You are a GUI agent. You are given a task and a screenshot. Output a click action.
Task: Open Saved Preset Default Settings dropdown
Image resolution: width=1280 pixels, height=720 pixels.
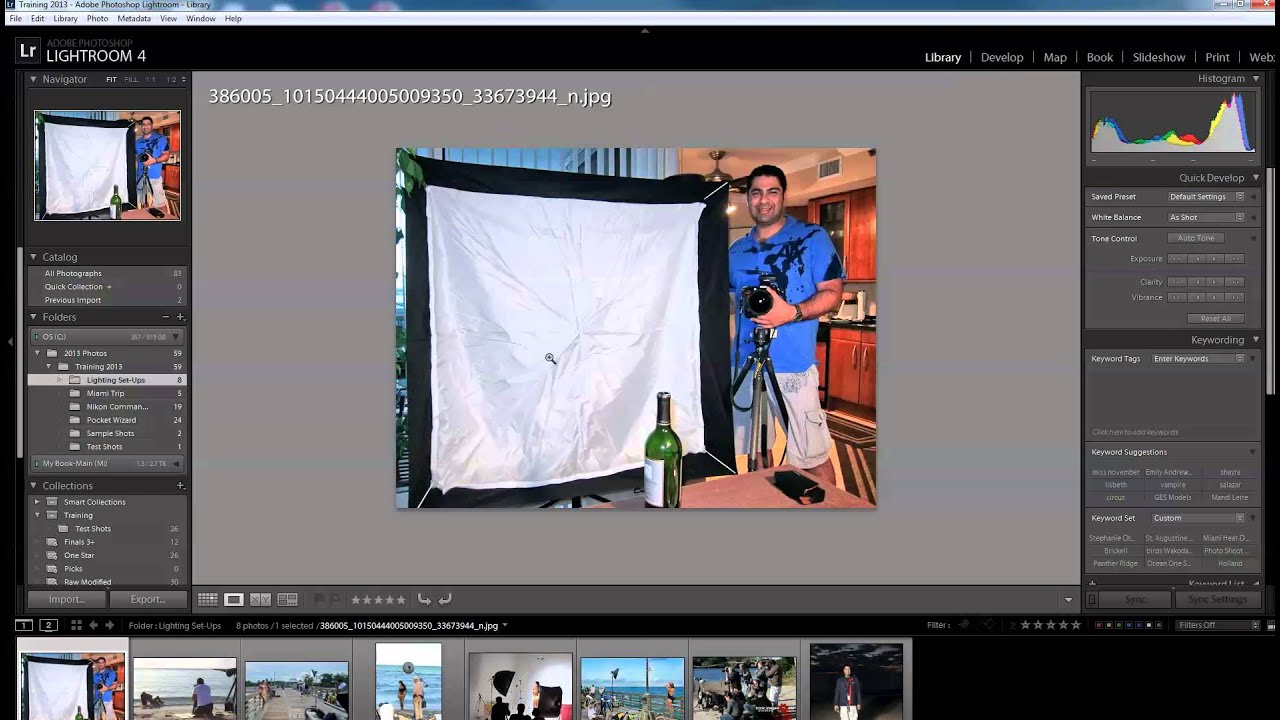coord(1206,197)
